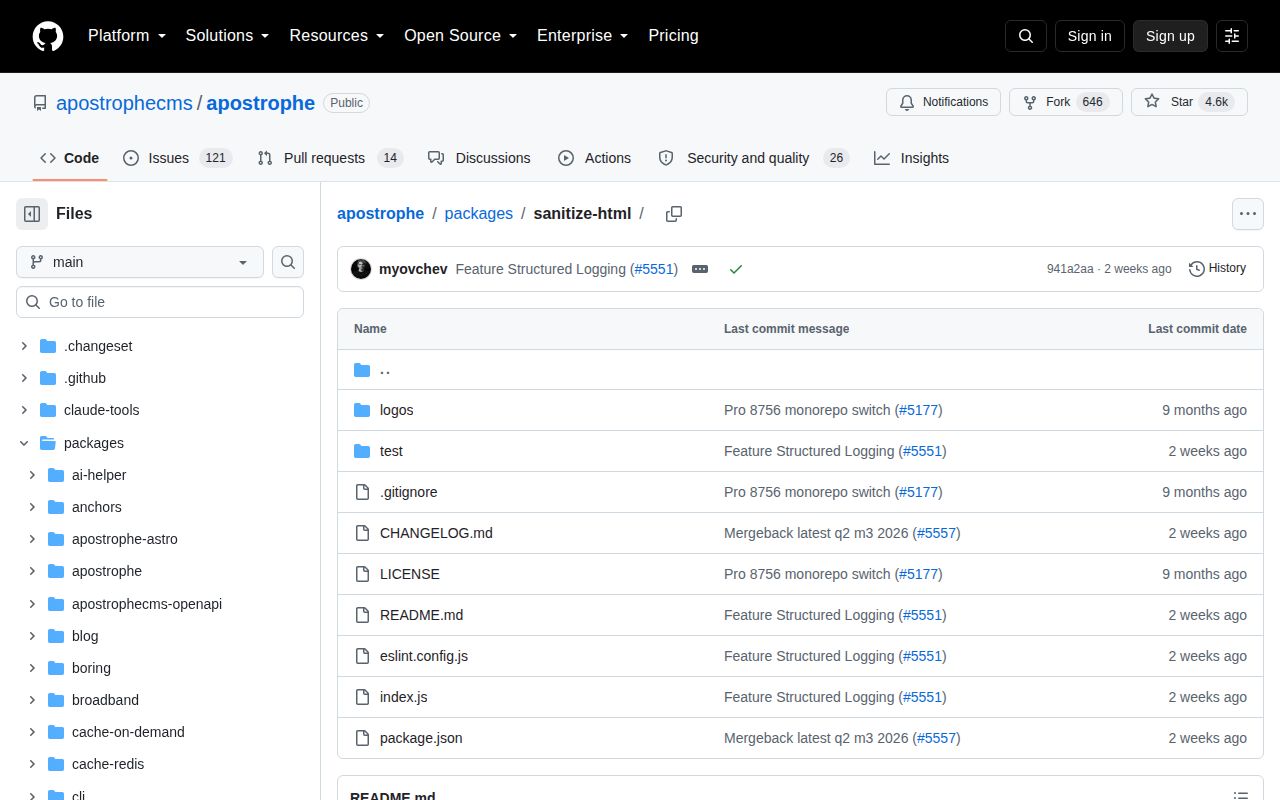
Task: Open the Pricing page
Action: (673, 35)
